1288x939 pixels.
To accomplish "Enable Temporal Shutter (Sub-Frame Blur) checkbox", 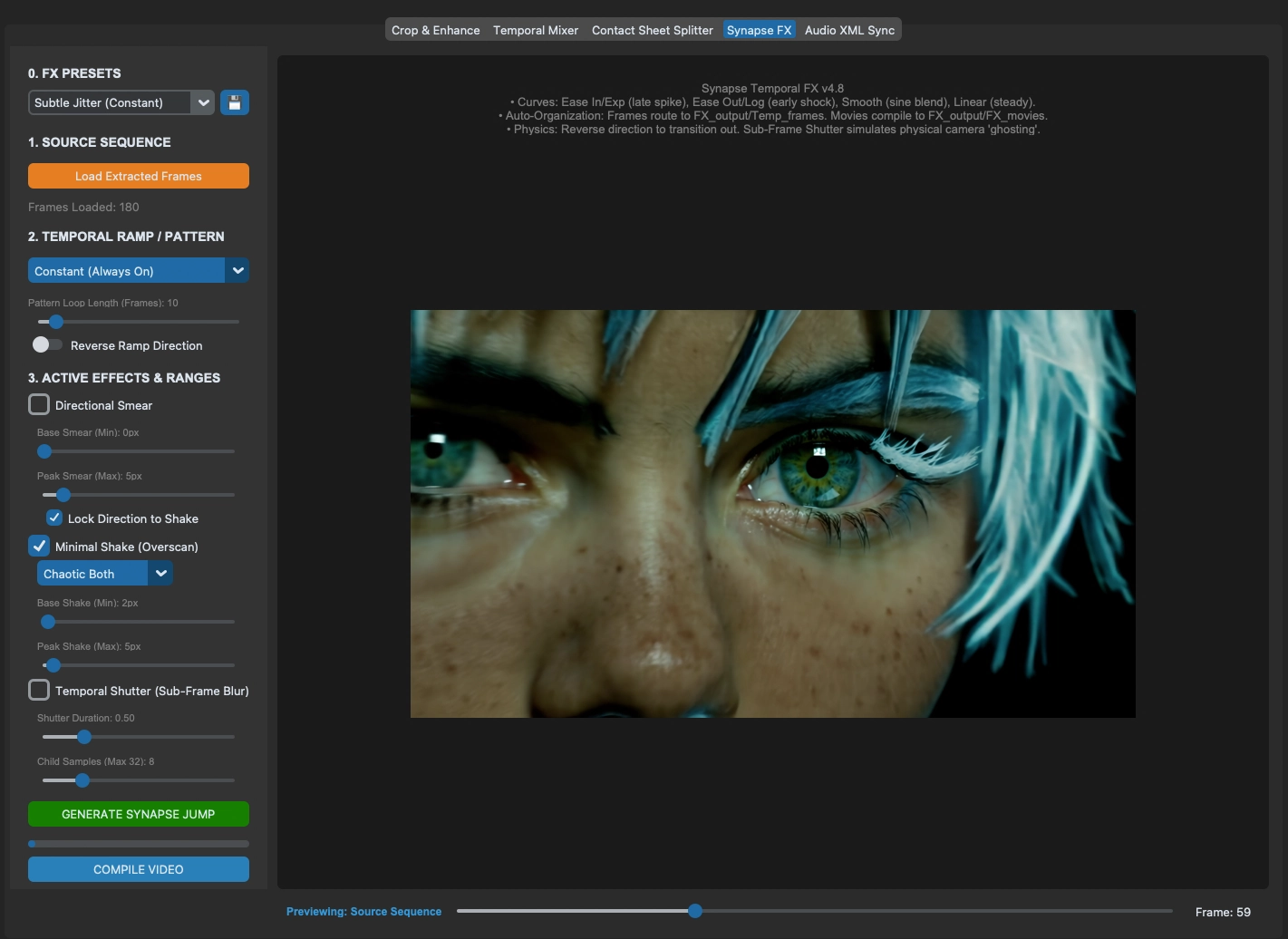I will pos(39,690).
